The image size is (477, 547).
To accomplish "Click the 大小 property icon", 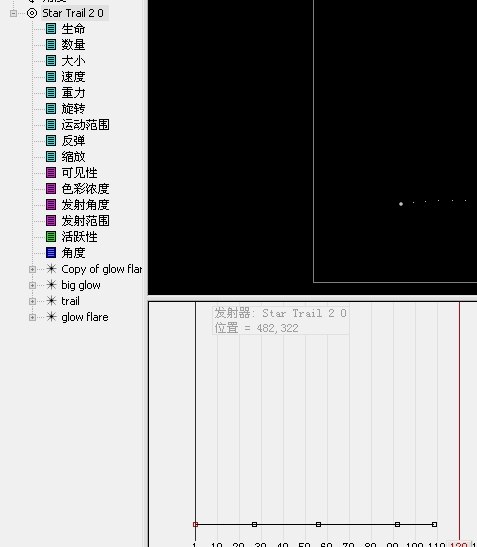I will [x=51, y=61].
